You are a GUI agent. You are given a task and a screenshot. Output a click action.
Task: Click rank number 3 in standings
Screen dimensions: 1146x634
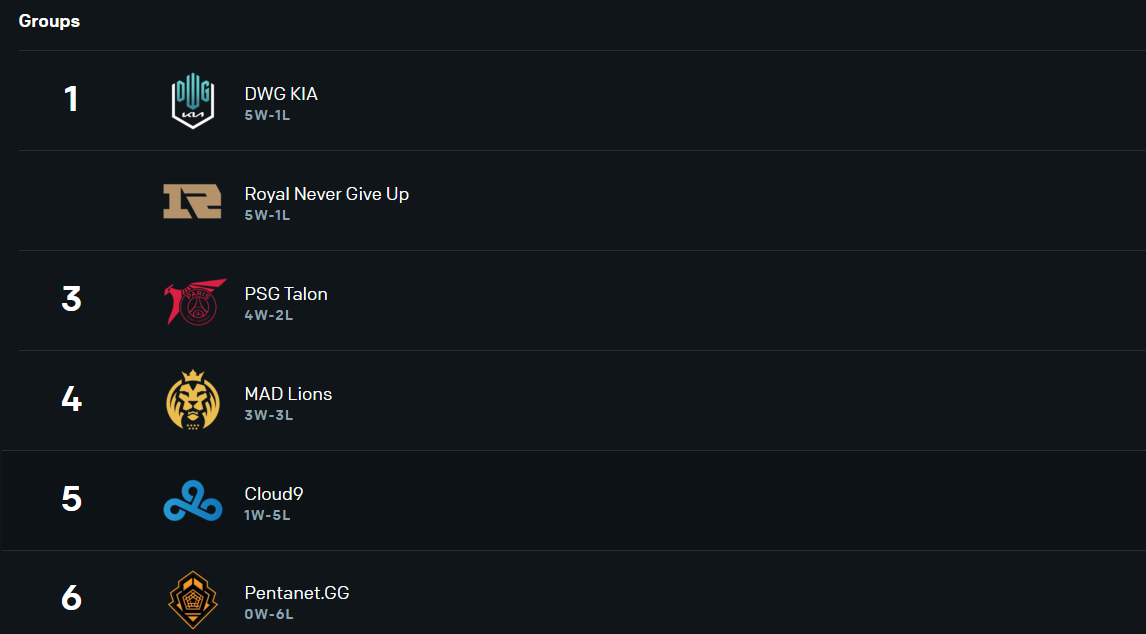click(71, 300)
